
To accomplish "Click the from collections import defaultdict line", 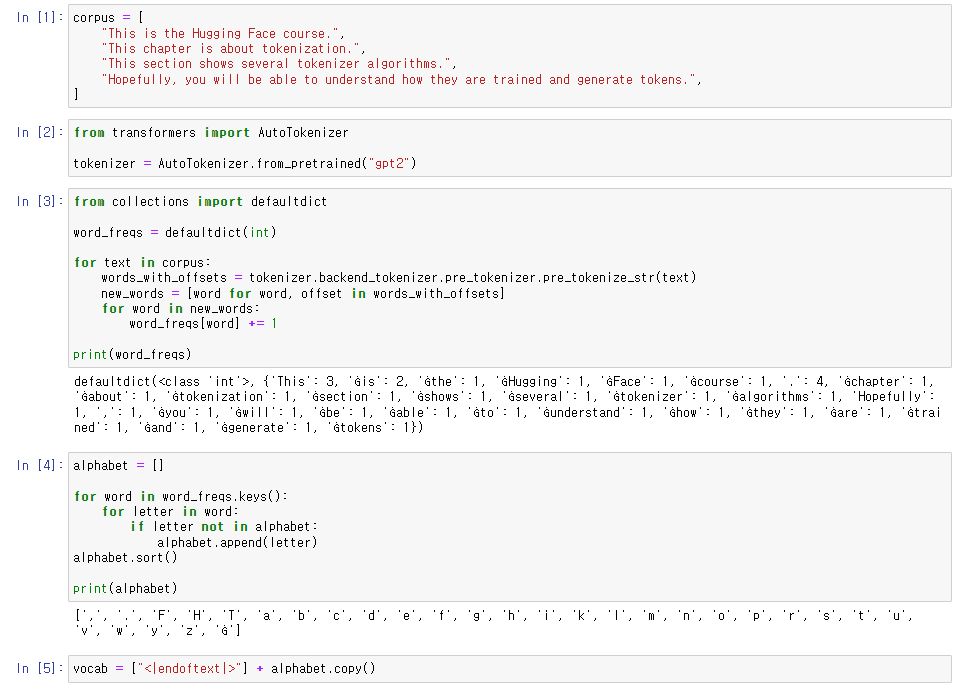I will 200,202.
